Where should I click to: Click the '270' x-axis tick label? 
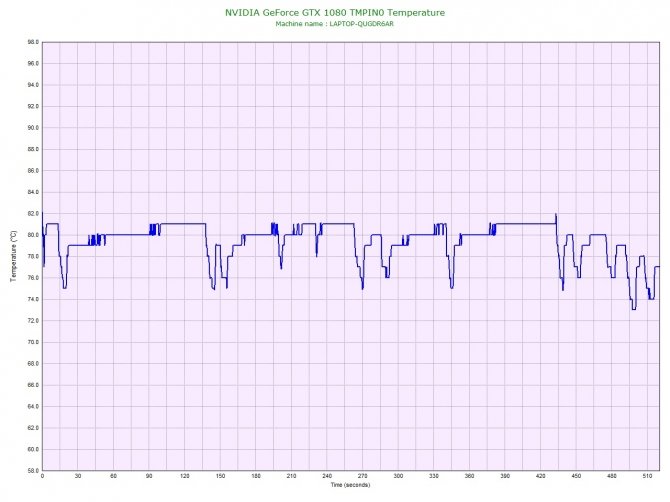(362, 476)
